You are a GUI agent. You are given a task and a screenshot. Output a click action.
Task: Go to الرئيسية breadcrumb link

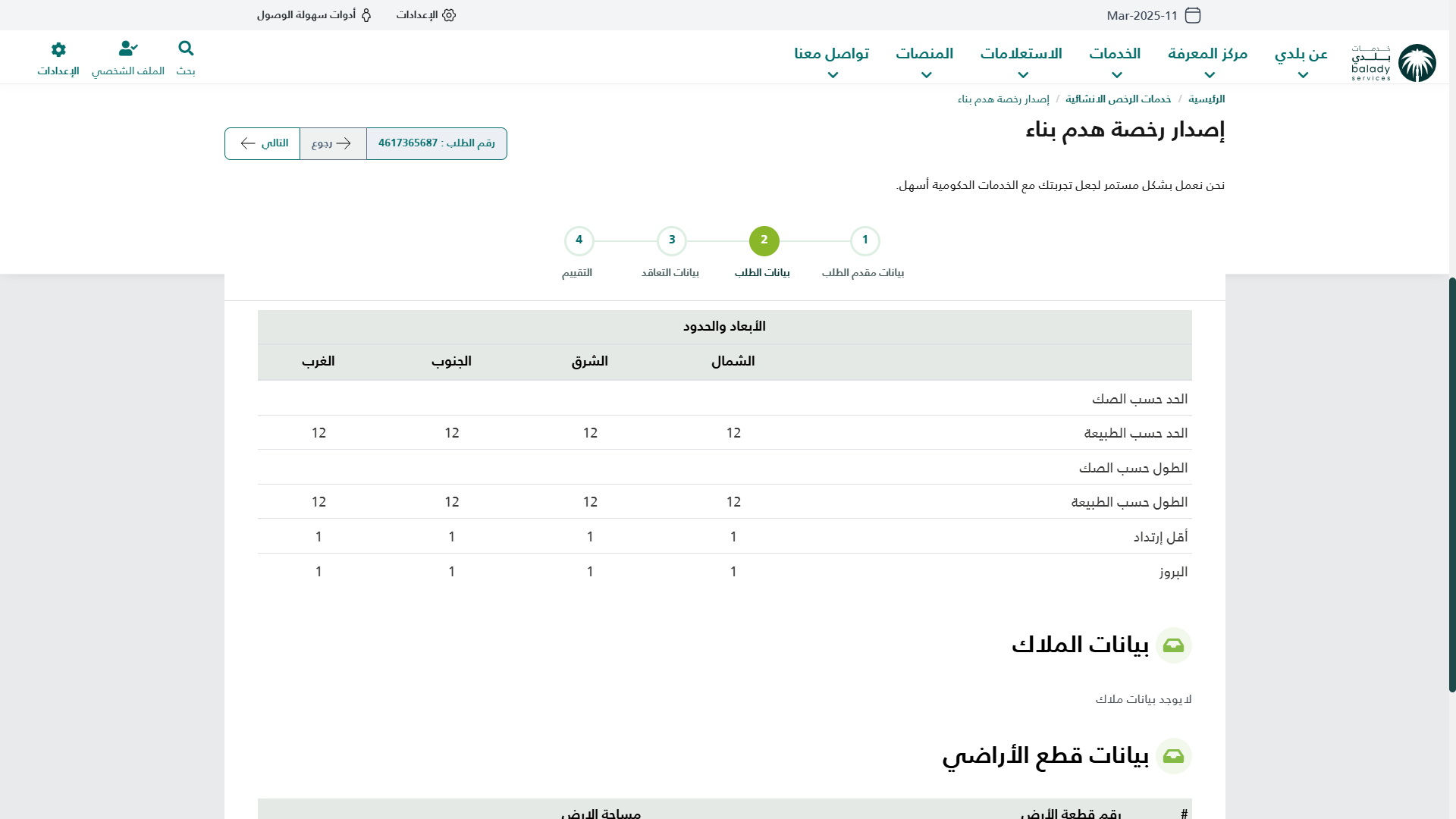click(x=1207, y=99)
